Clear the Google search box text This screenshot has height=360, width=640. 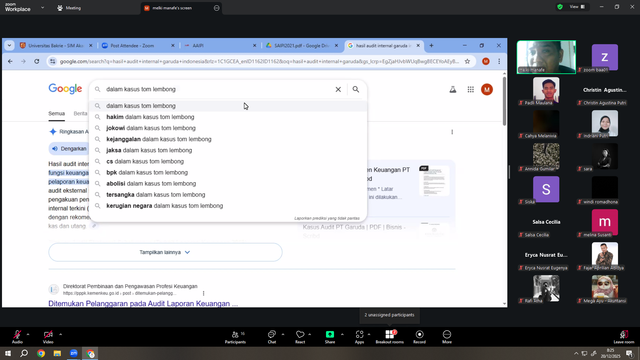click(338, 89)
